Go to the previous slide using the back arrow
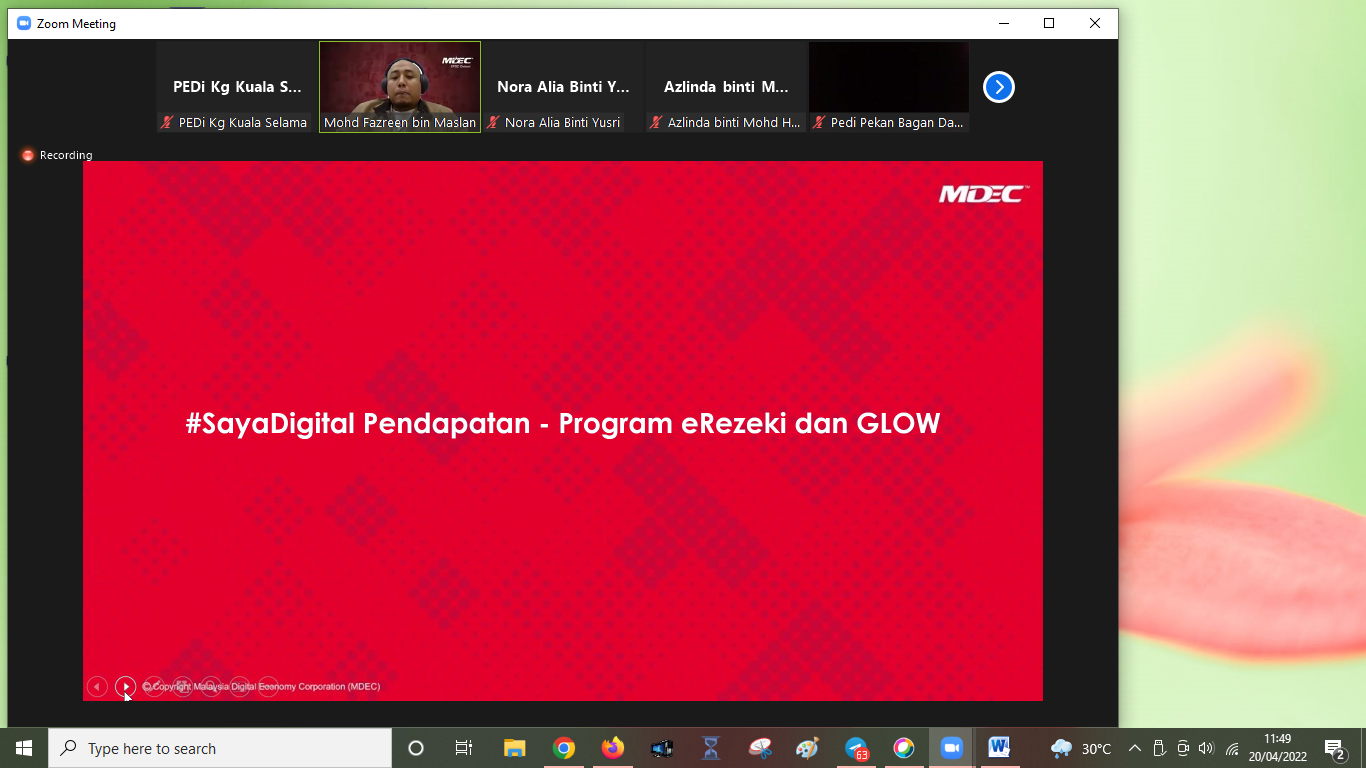 [x=97, y=686]
